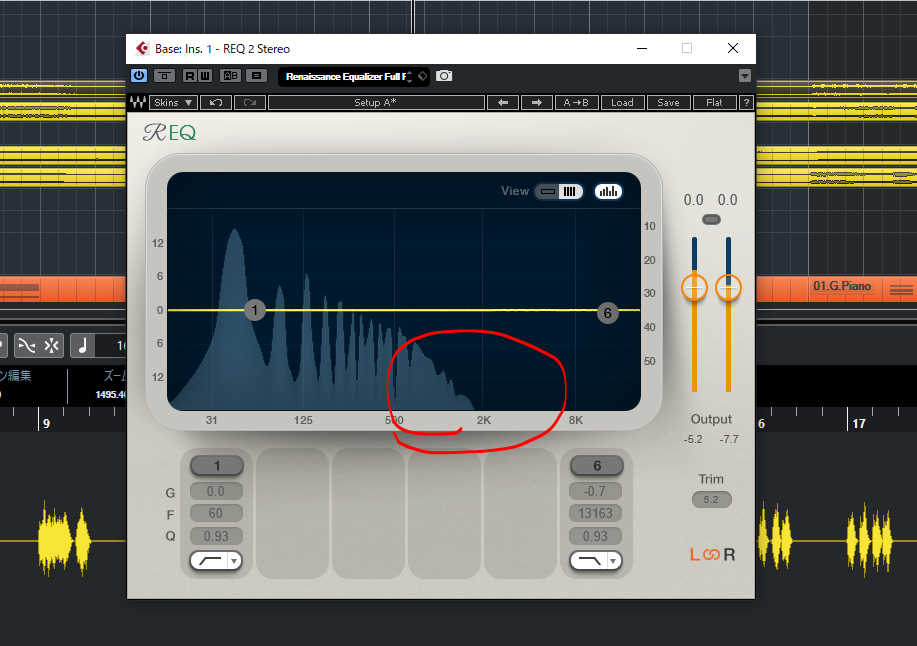The width and height of the screenshot is (917, 646).
Task: Click band 1 gain value 0.0
Action: click(x=216, y=491)
